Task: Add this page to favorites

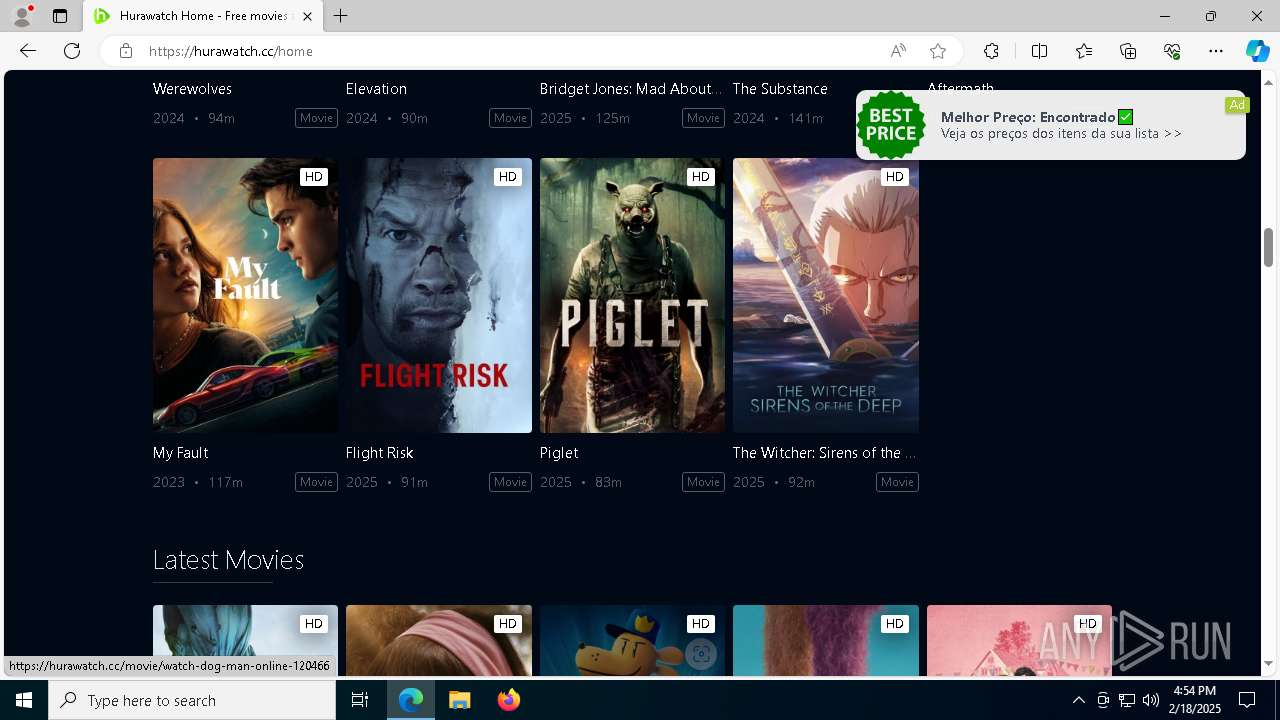Action: (938, 51)
